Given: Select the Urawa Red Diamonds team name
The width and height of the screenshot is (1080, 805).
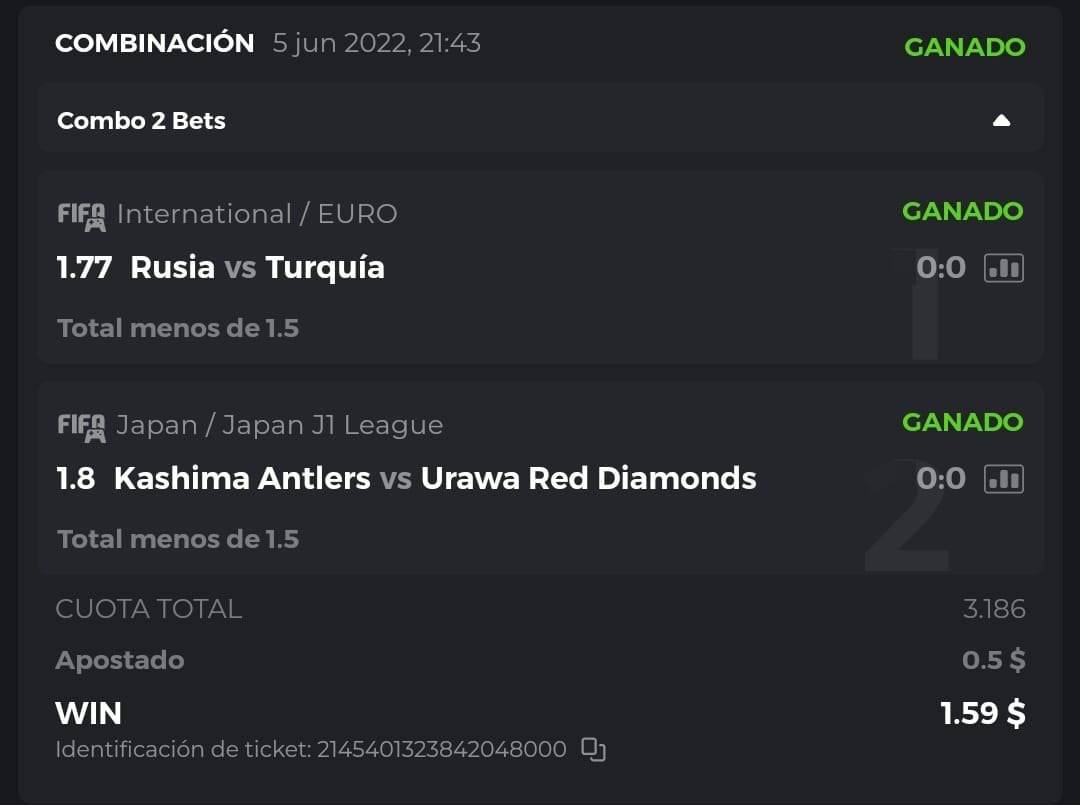Looking at the screenshot, I should tap(588, 479).
